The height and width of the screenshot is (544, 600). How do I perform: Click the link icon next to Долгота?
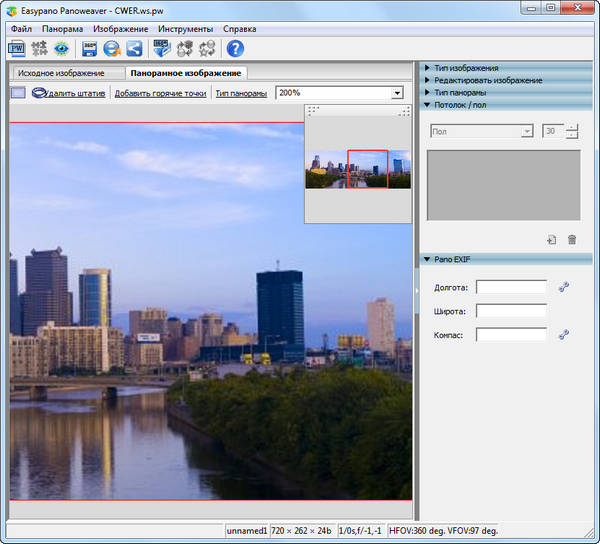click(564, 288)
